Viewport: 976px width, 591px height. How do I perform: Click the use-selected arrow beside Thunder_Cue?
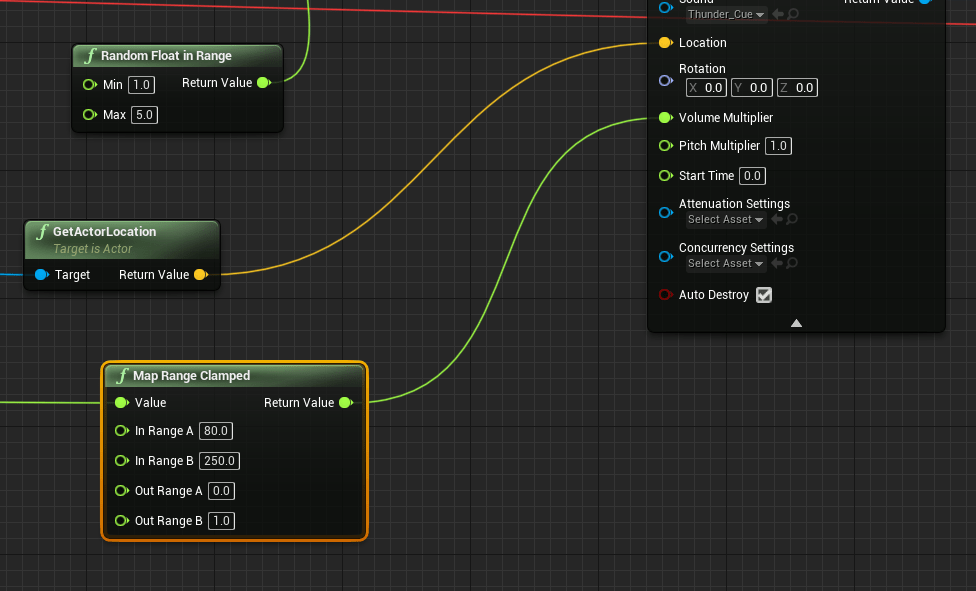tap(777, 14)
